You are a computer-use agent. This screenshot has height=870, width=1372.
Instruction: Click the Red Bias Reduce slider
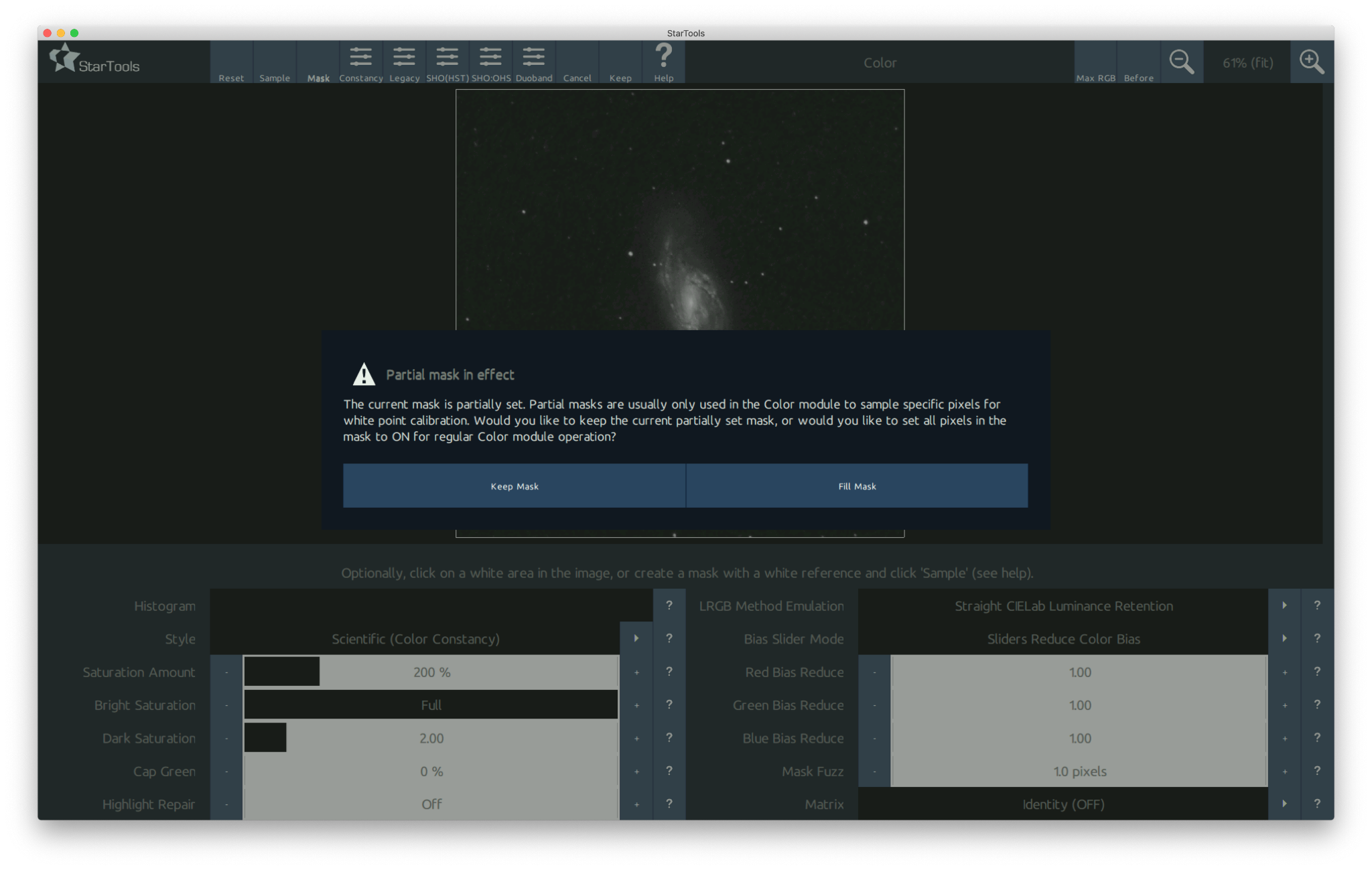1079,672
